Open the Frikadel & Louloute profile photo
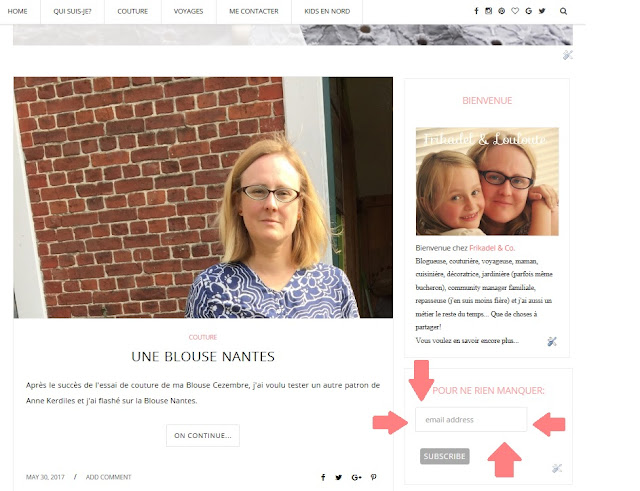 [487, 181]
